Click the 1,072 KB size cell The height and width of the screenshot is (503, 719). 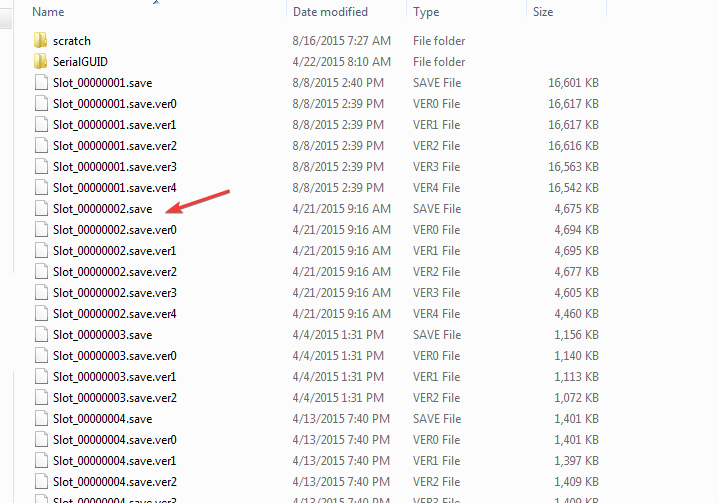point(576,398)
